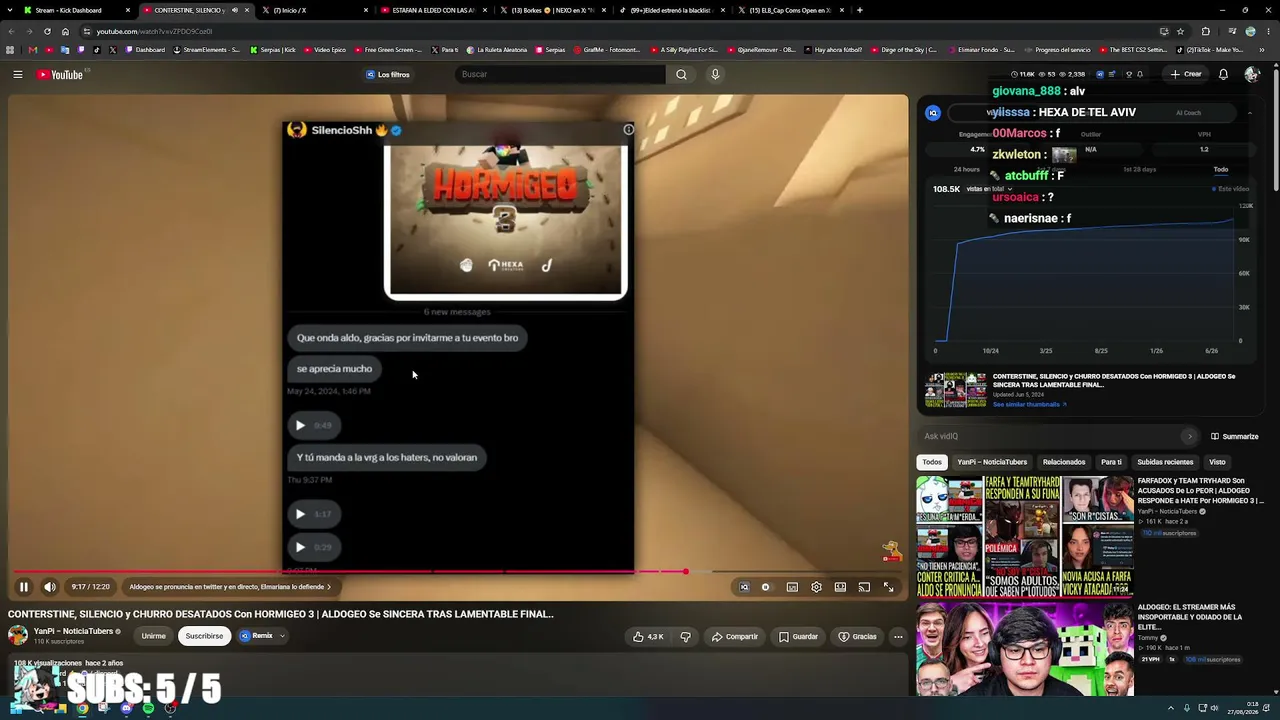This screenshot has height=720, width=1280.
Task: Save the video with Guardar
Action: click(x=798, y=636)
